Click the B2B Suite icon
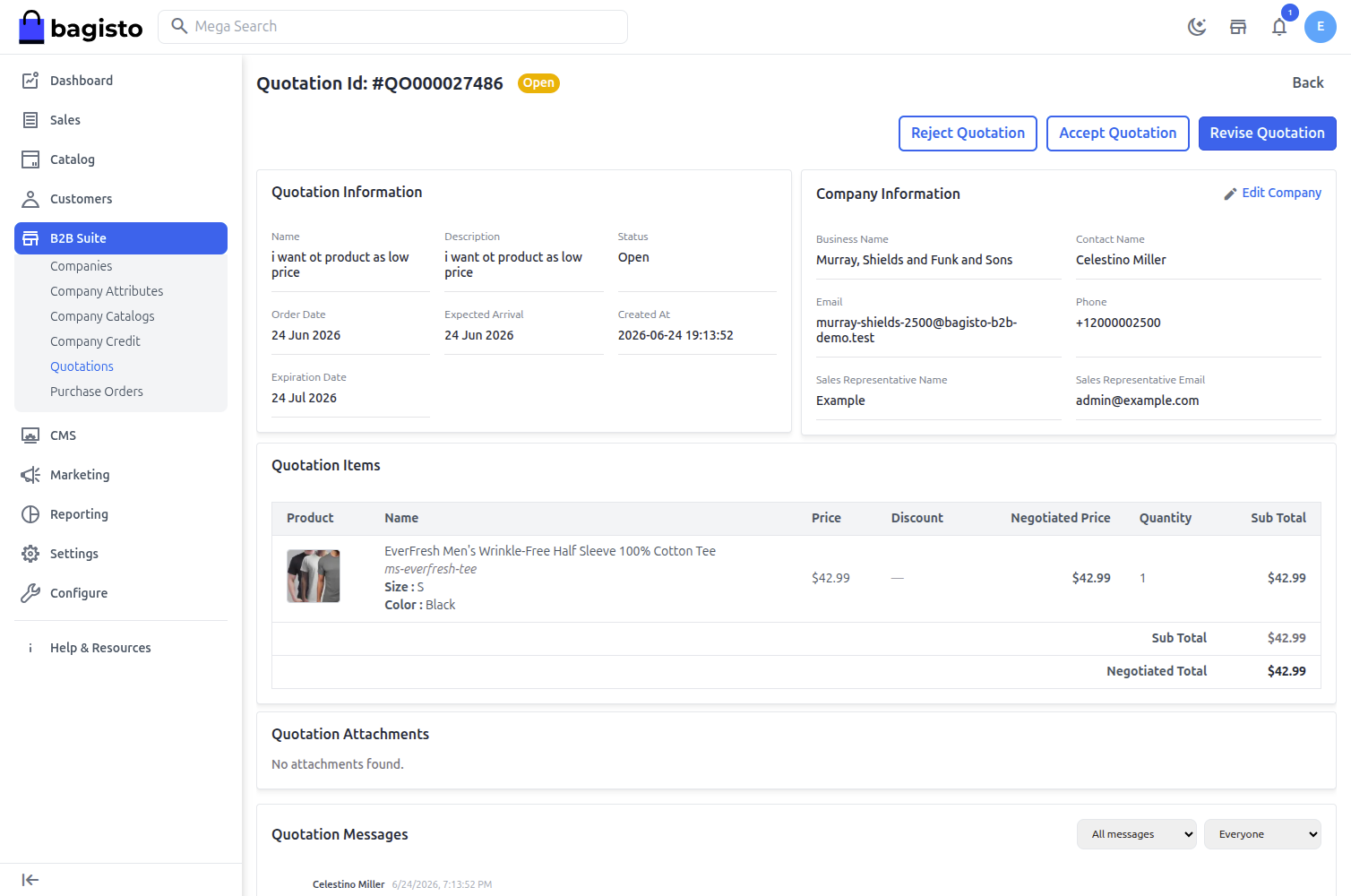 (30, 238)
